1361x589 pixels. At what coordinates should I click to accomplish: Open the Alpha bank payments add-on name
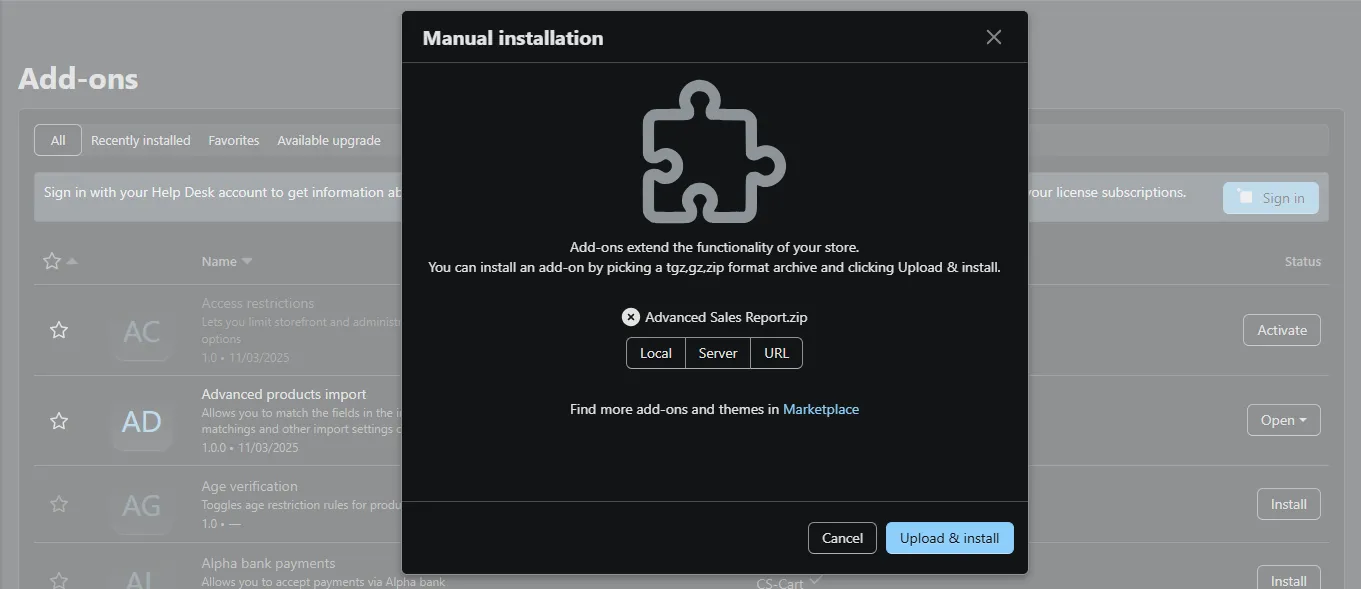click(x=268, y=563)
